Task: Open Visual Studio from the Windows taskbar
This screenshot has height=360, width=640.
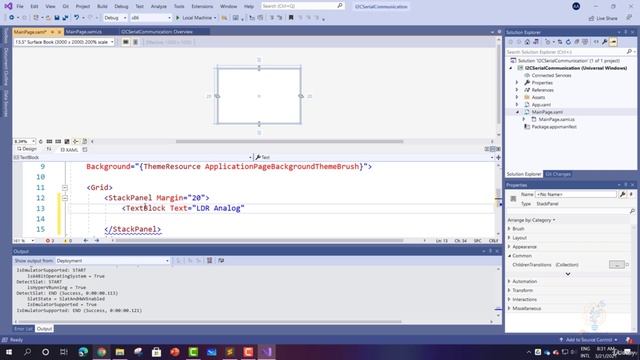Action: pyautogui.click(x=267, y=352)
